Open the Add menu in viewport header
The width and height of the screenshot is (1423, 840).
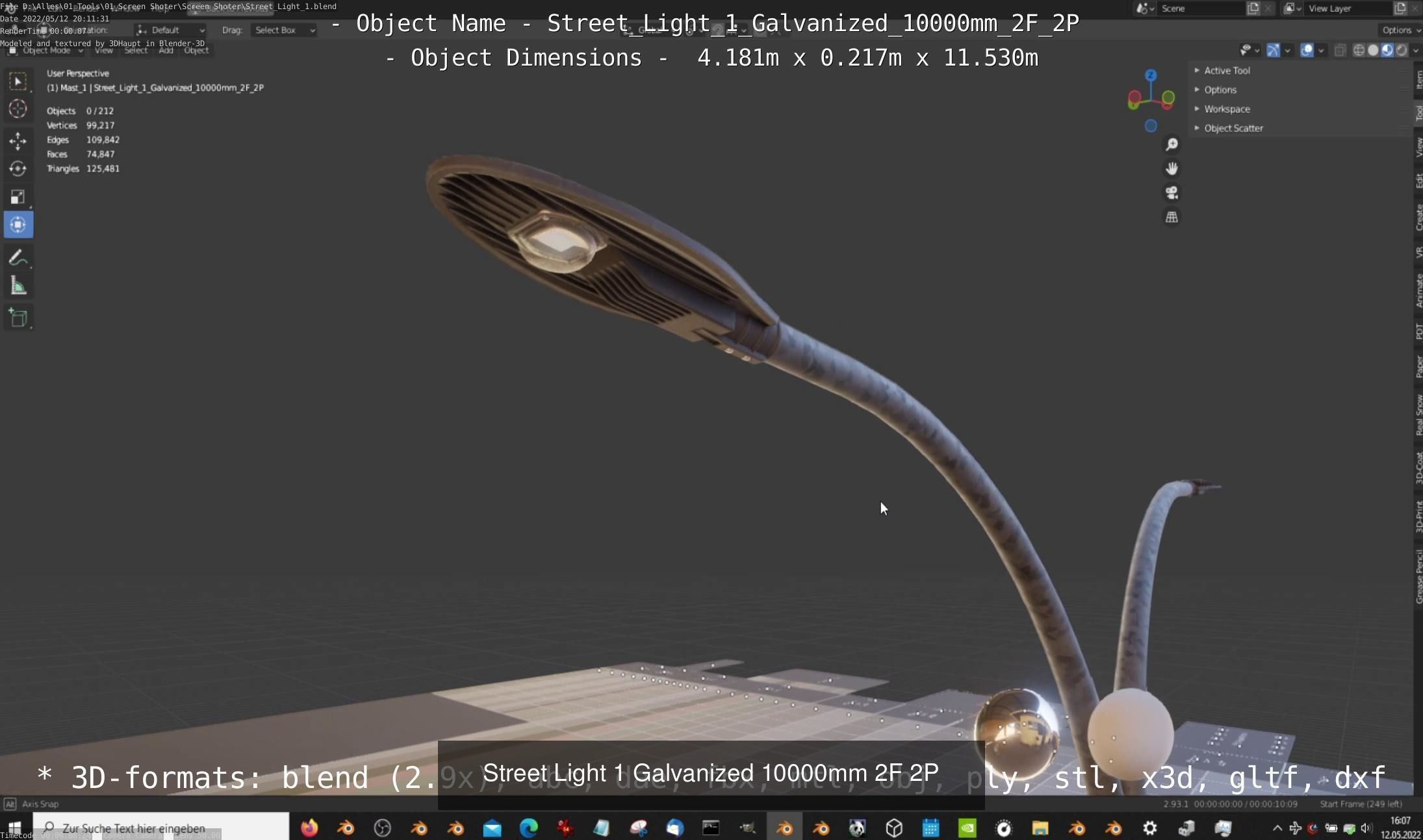click(x=166, y=50)
